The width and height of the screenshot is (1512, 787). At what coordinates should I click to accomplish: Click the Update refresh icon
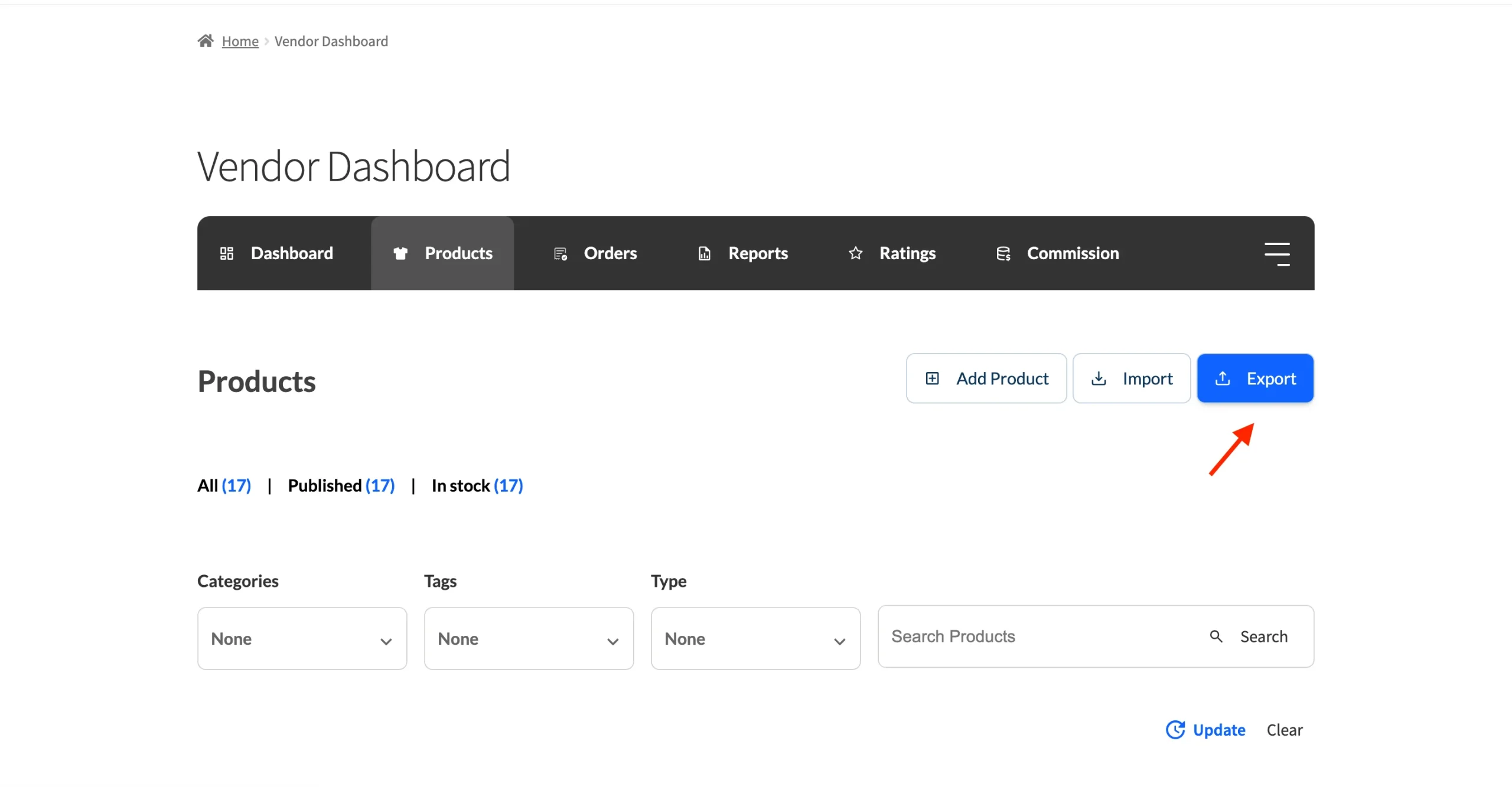(1175, 730)
